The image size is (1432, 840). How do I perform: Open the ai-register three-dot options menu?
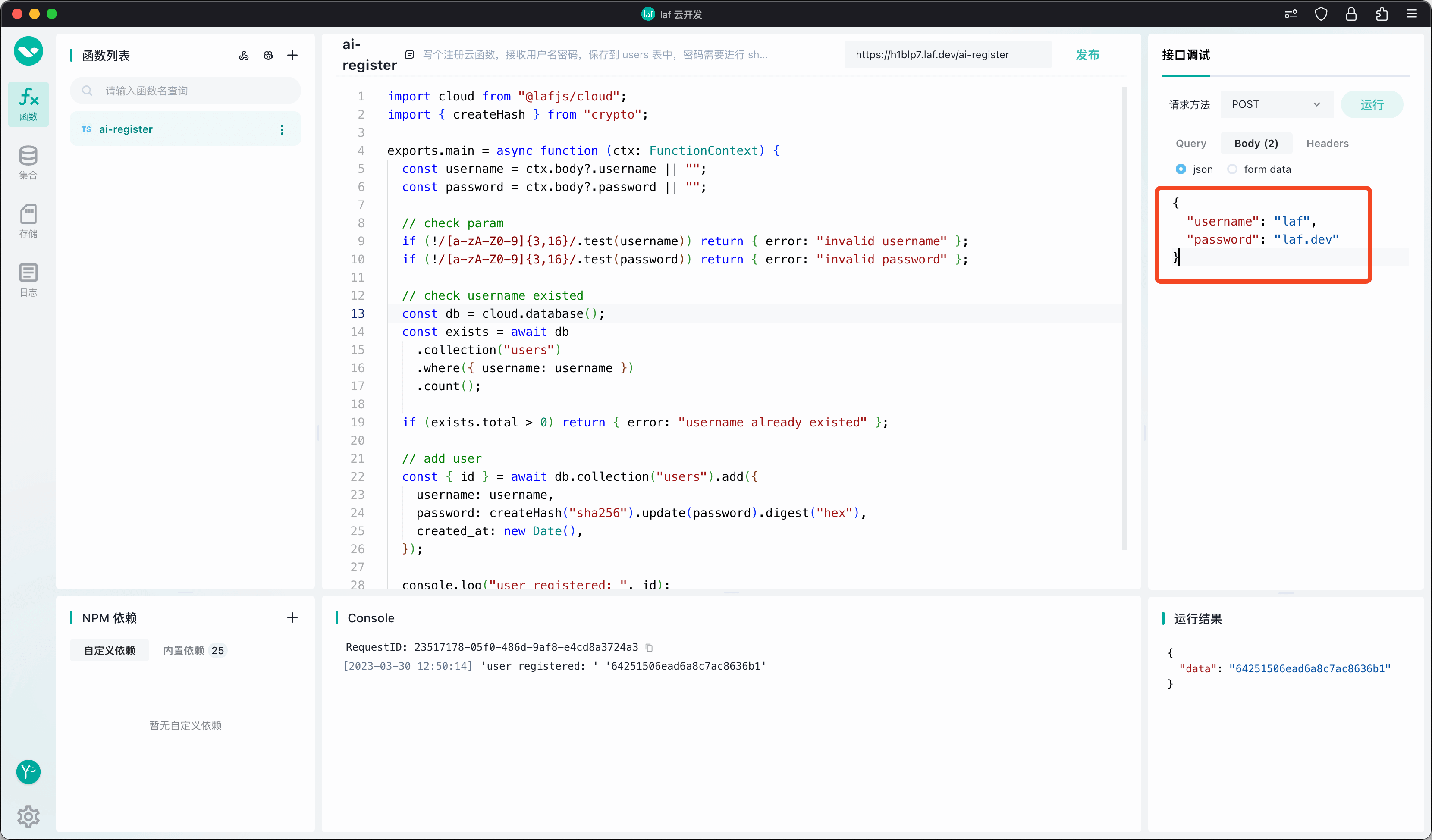(x=282, y=129)
